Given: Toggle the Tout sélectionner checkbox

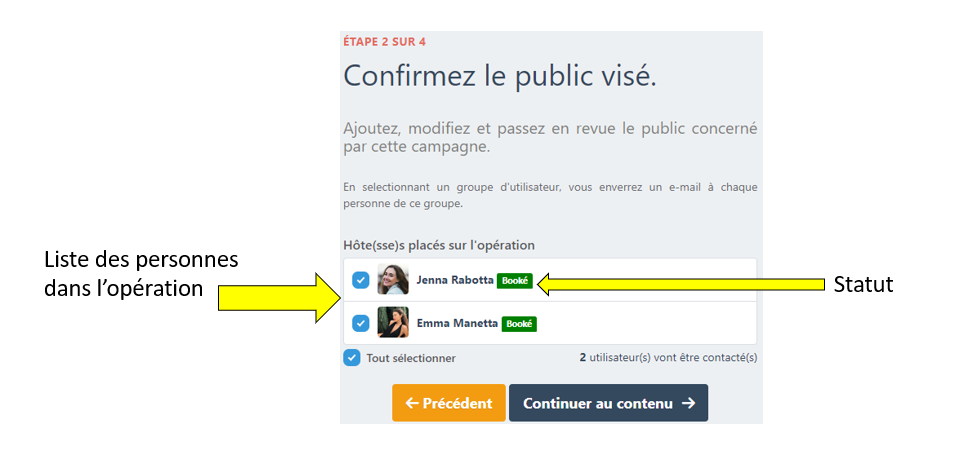Looking at the screenshot, I should point(352,357).
